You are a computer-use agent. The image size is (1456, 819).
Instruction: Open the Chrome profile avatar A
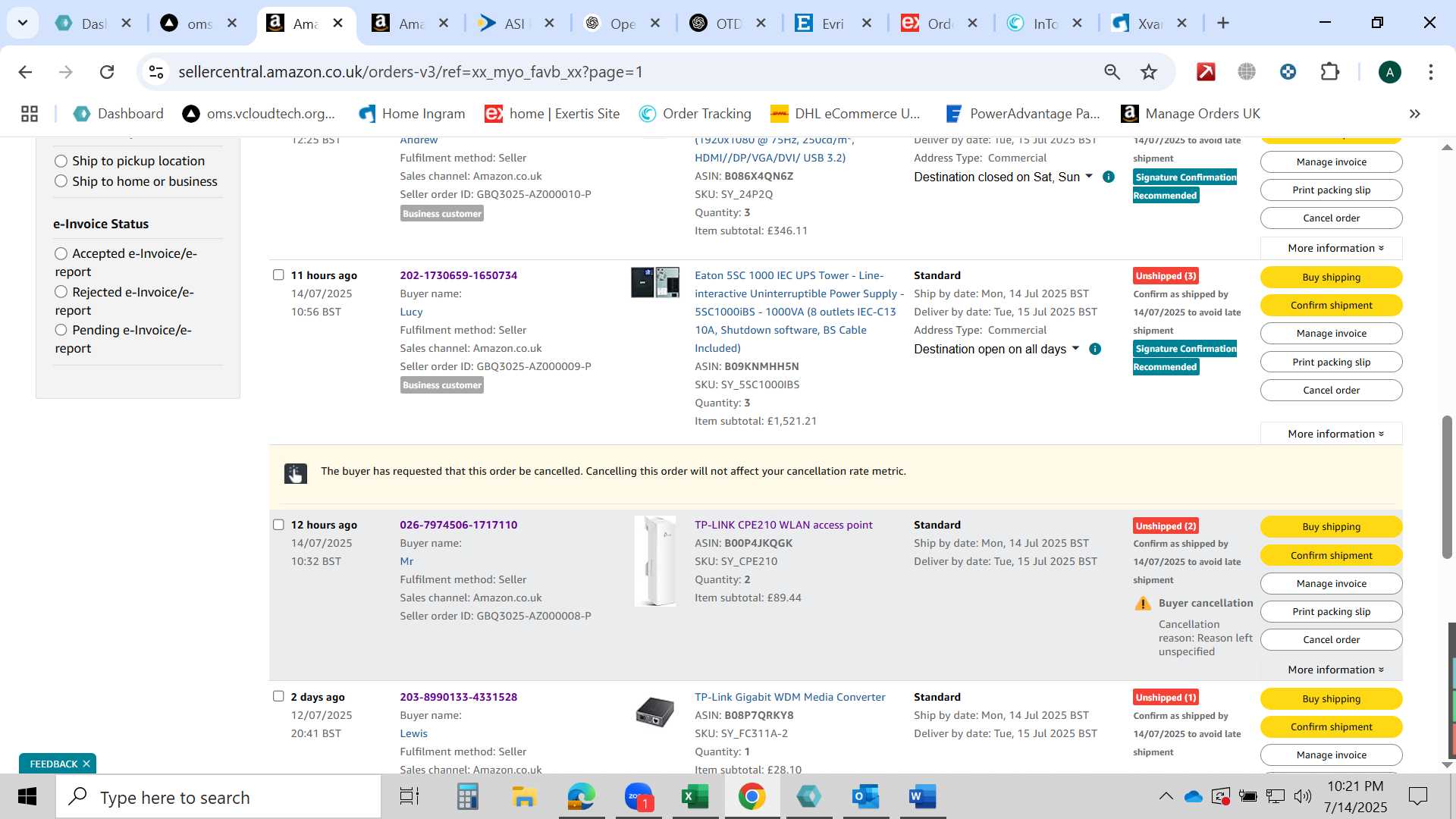tap(1389, 72)
